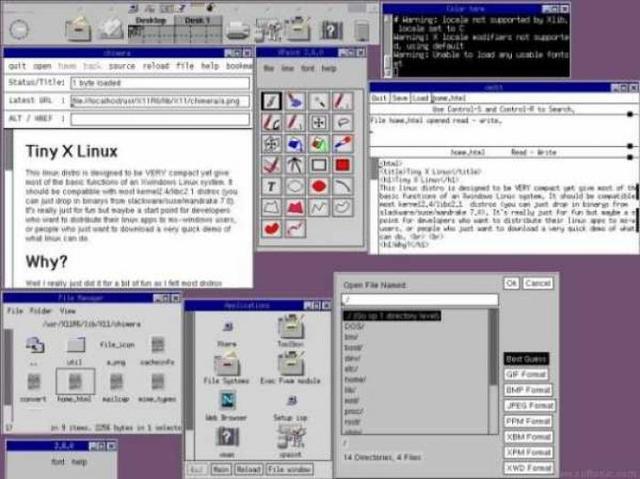This screenshot has height=479, width=640.
Task: Click the ALT / HREF field in chimera
Action: 160,119
